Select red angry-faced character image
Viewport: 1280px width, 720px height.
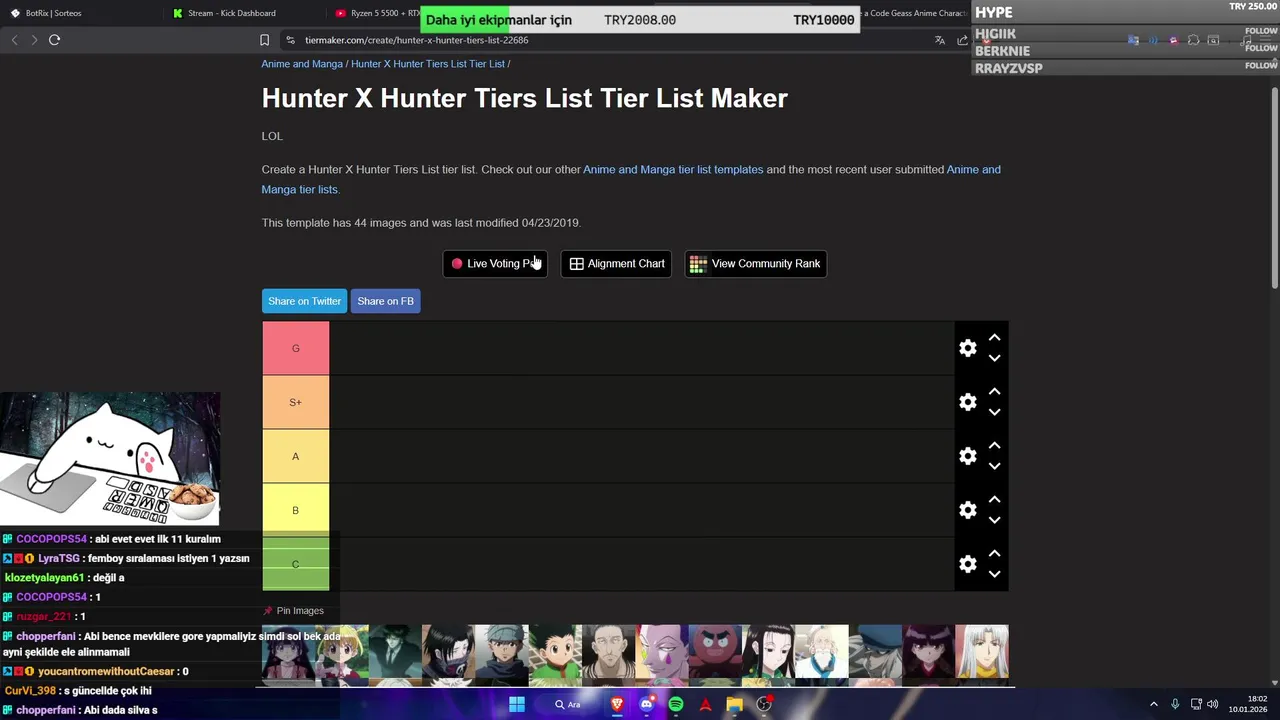click(x=714, y=652)
